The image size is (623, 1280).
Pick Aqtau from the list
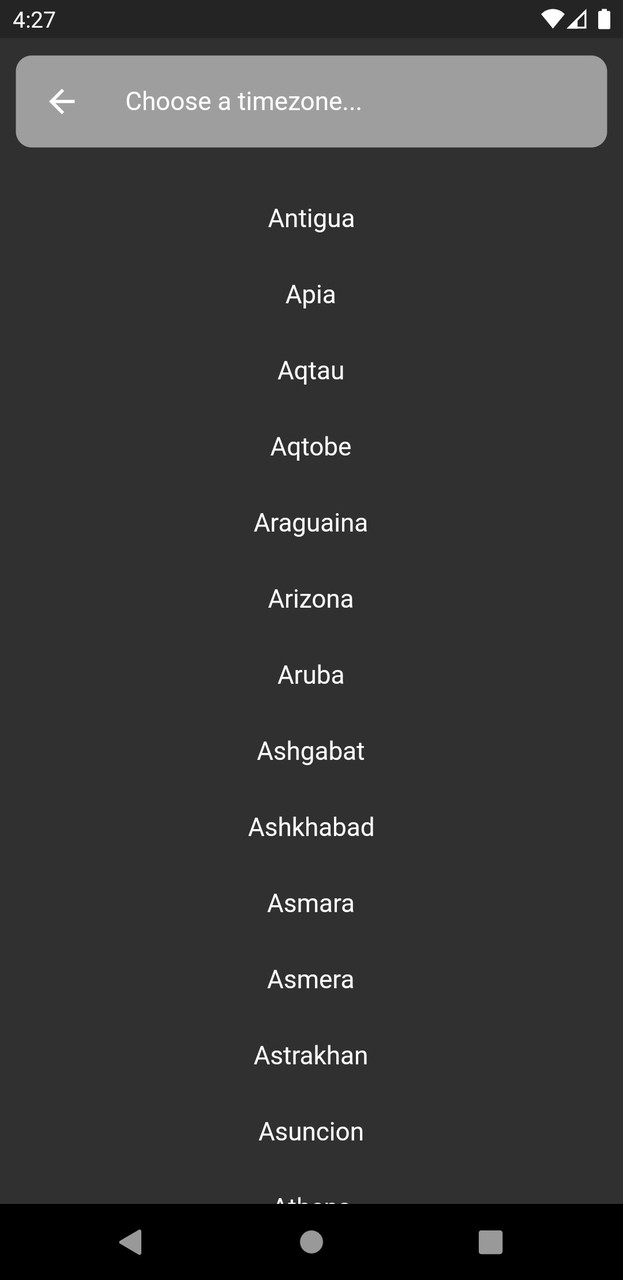[311, 370]
